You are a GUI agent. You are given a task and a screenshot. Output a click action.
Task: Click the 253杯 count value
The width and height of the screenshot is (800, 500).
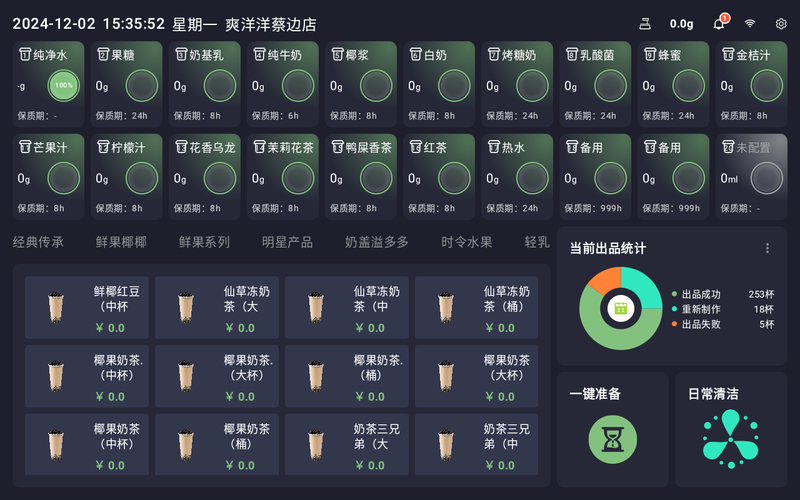[761, 294]
